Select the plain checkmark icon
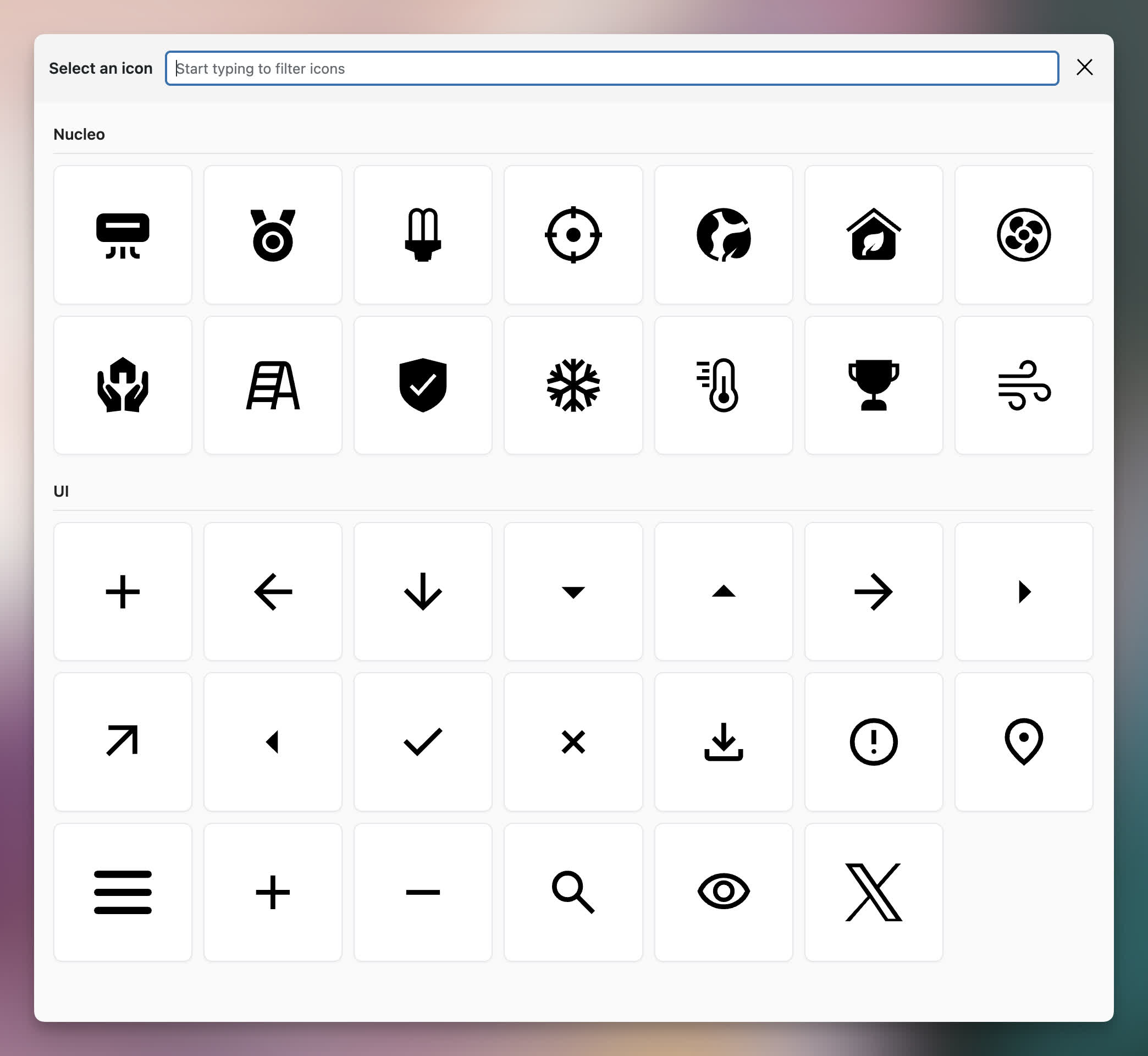Screen dimensions: 1148x1056 click(423, 742)
